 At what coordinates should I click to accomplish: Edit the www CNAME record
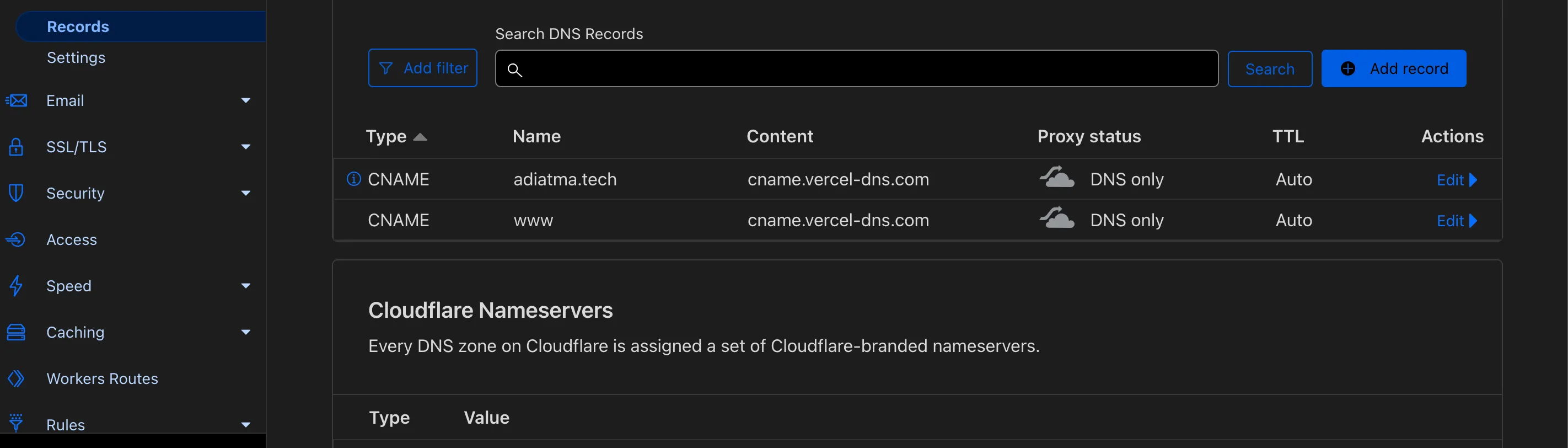(x=1457, y=221)
